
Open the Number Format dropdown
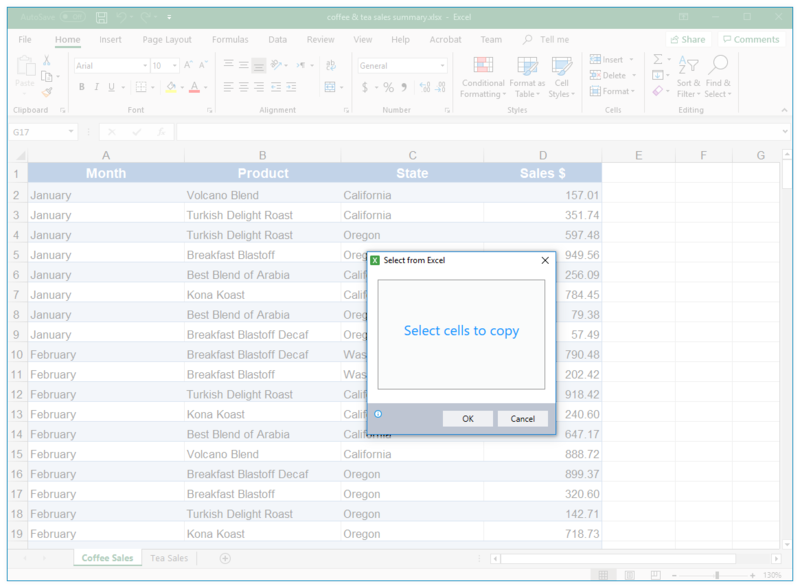442,65
